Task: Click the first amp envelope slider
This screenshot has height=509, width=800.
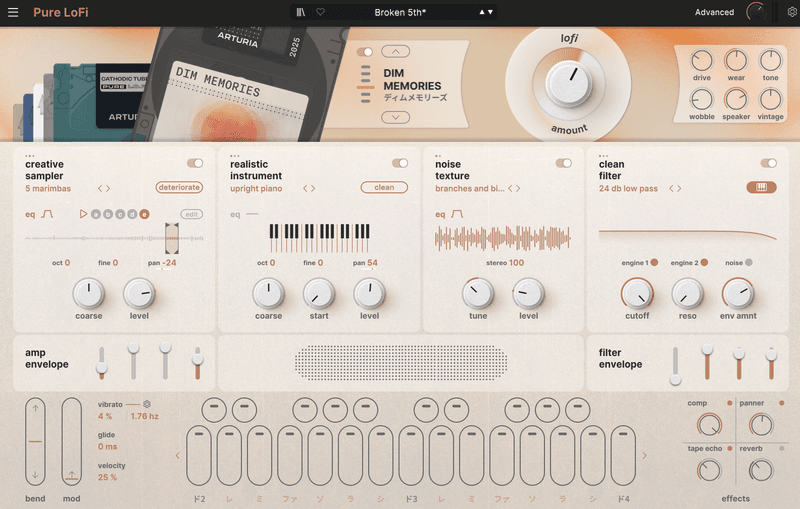Action: (102, 363)
